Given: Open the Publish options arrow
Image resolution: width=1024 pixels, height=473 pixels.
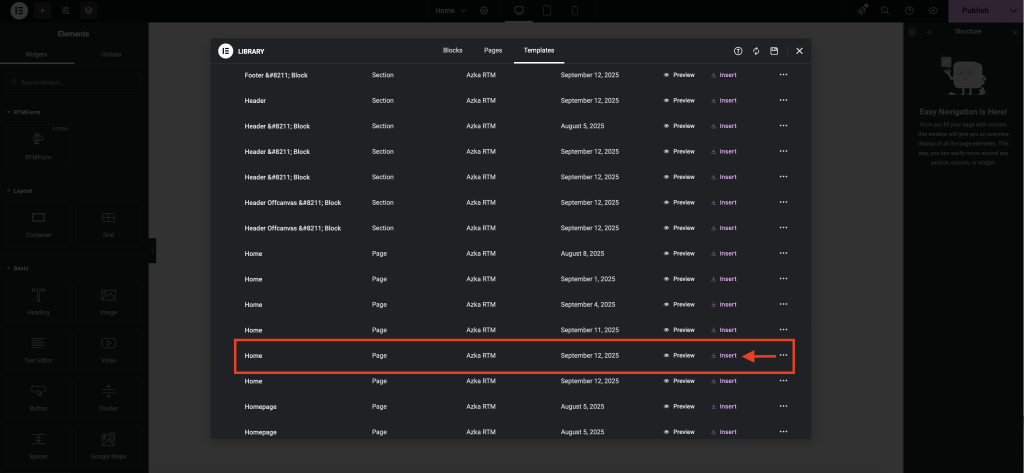Looking at the screenshot, I should click(1012, 10).
